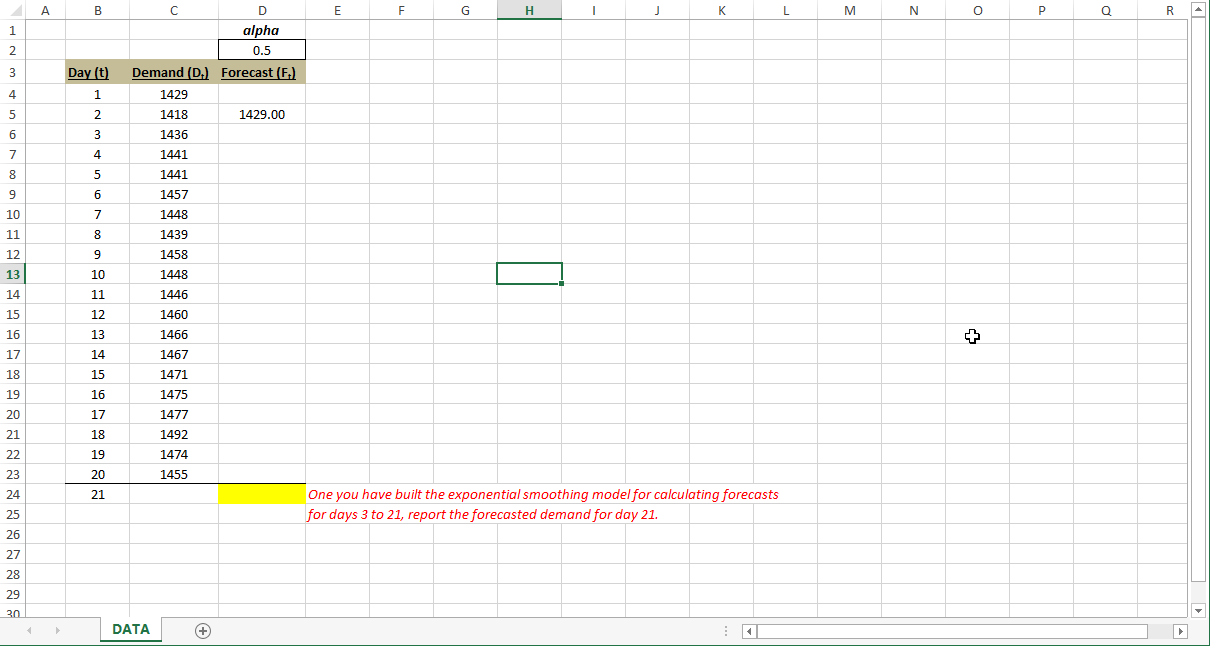Click the horizontal scrollbar left arrow
This screenshot has width=1210, height=646.
[x=748, y=631]
